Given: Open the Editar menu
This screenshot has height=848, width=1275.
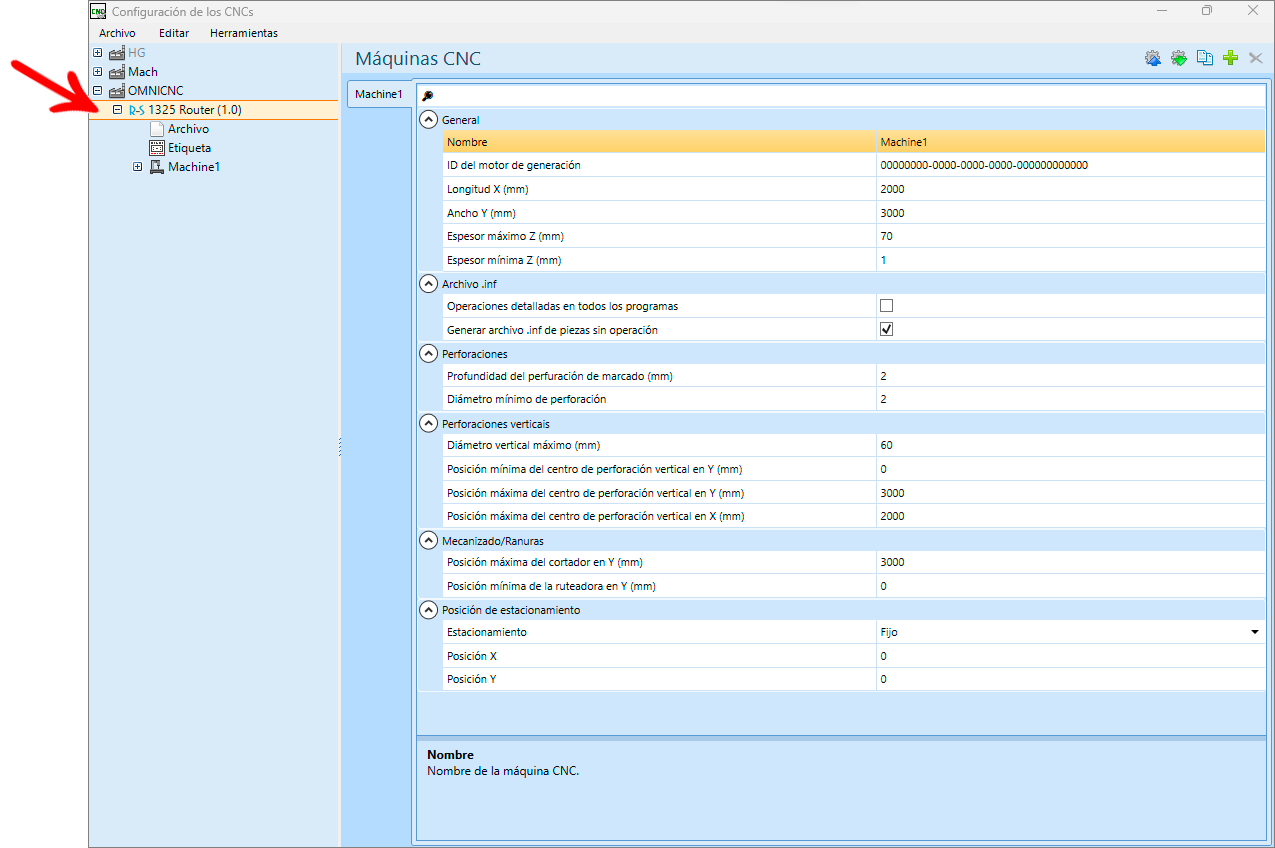Looking at the screenshot, I should (x=174, y=33).
